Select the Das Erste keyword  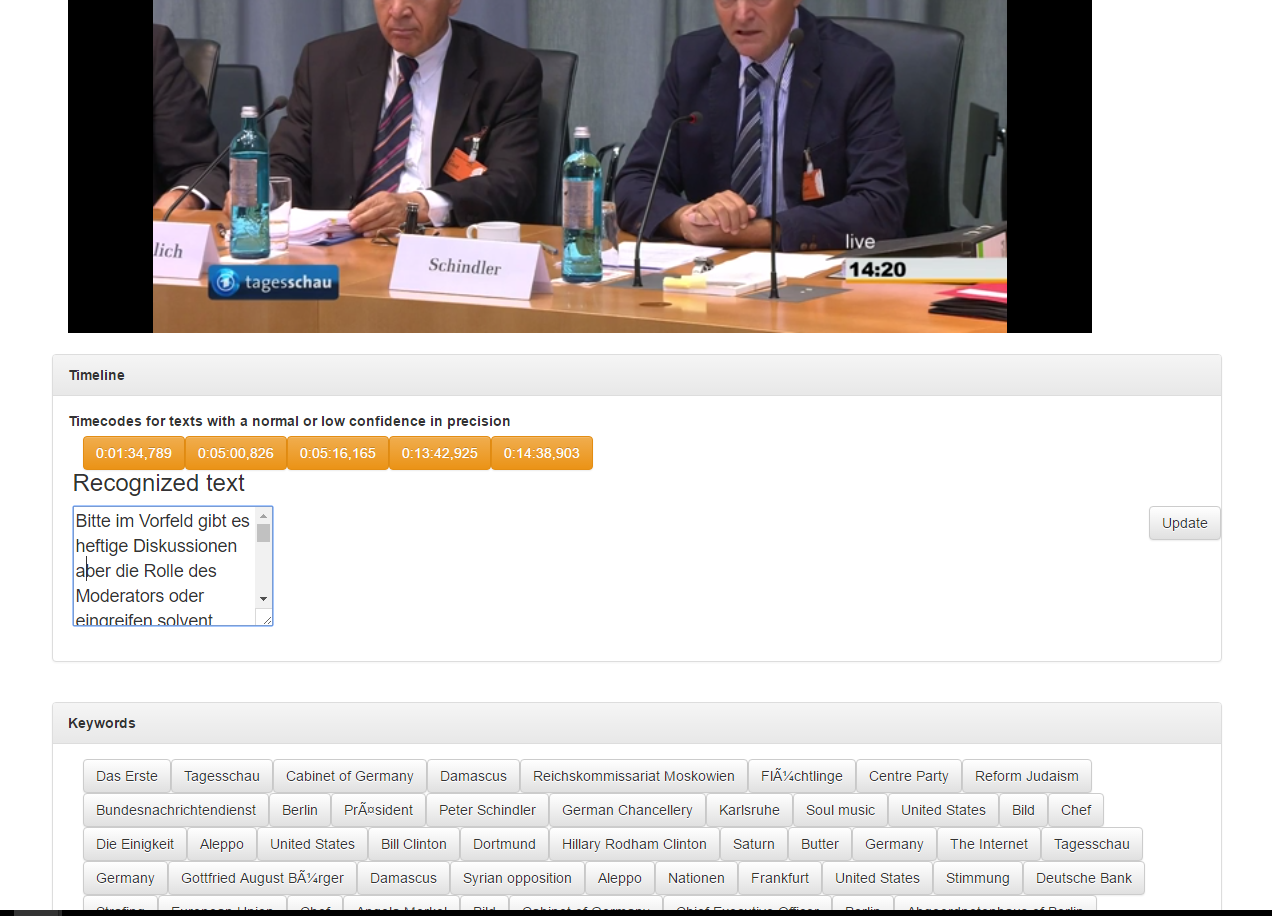pyautogui.click(x=127, y=776)
